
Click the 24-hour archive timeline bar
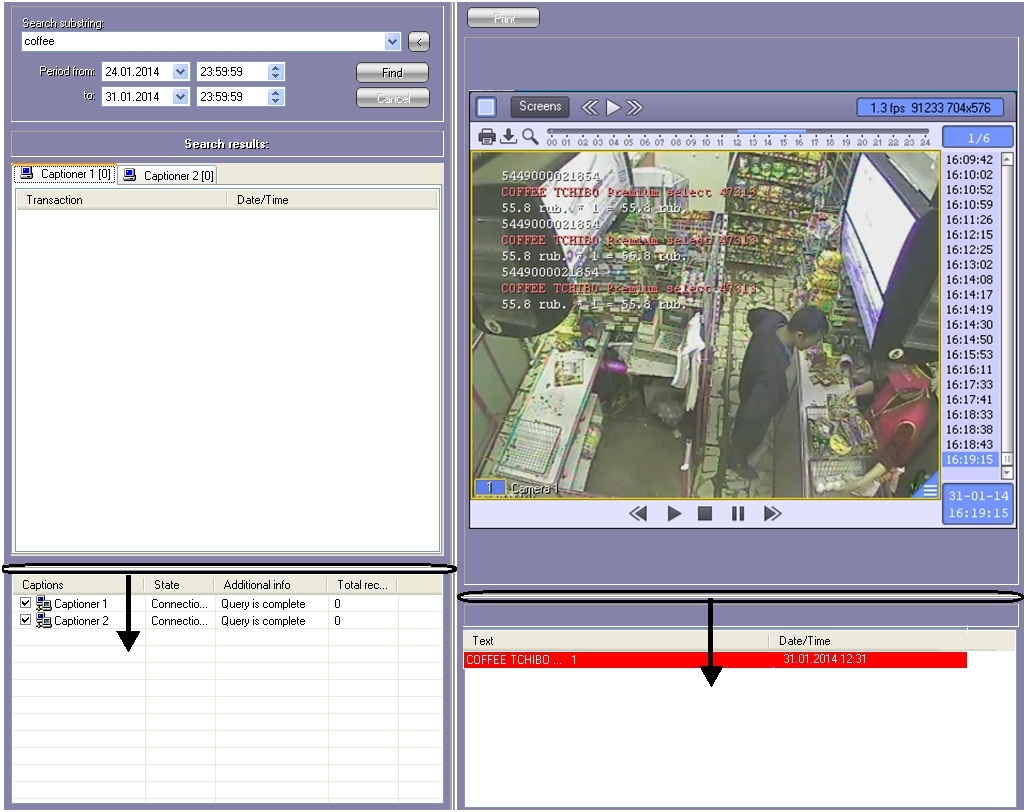pyautogui.click(x=738, y=131)
